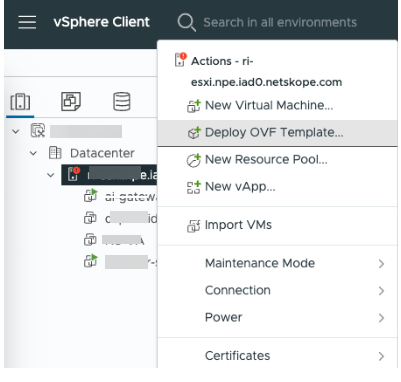Expand the Maintenance Mode arrow
This screenshot has width=401, height=382.
tap(381, 264)
